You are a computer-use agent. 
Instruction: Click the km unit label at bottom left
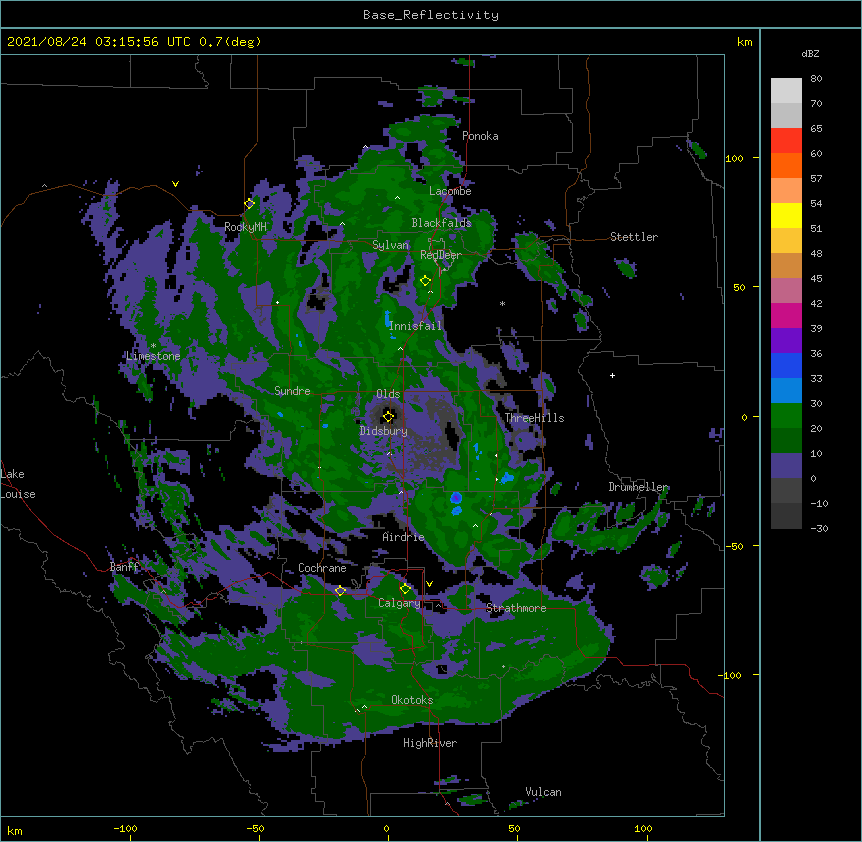click(15, 831)
